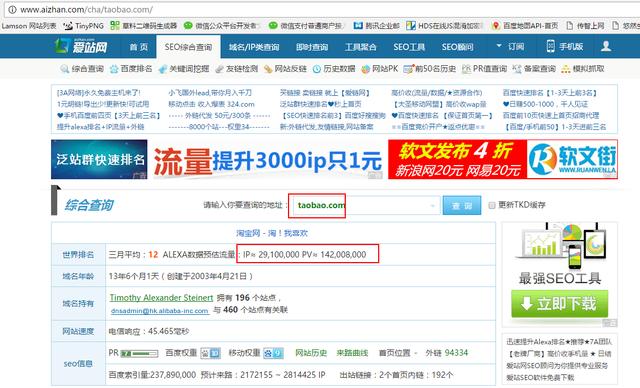This screenshot has height=388, width=640.
Task: Click the 软文发布4折 red banner
Action: tap(458, 159)
